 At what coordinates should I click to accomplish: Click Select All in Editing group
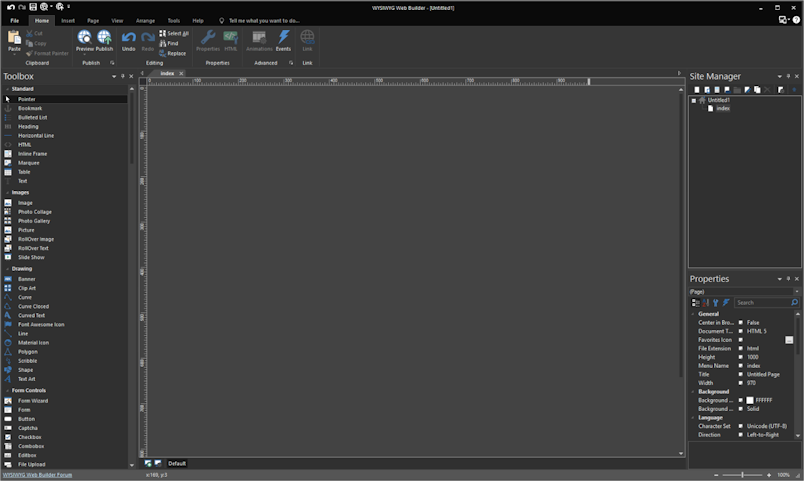(174, 33)
